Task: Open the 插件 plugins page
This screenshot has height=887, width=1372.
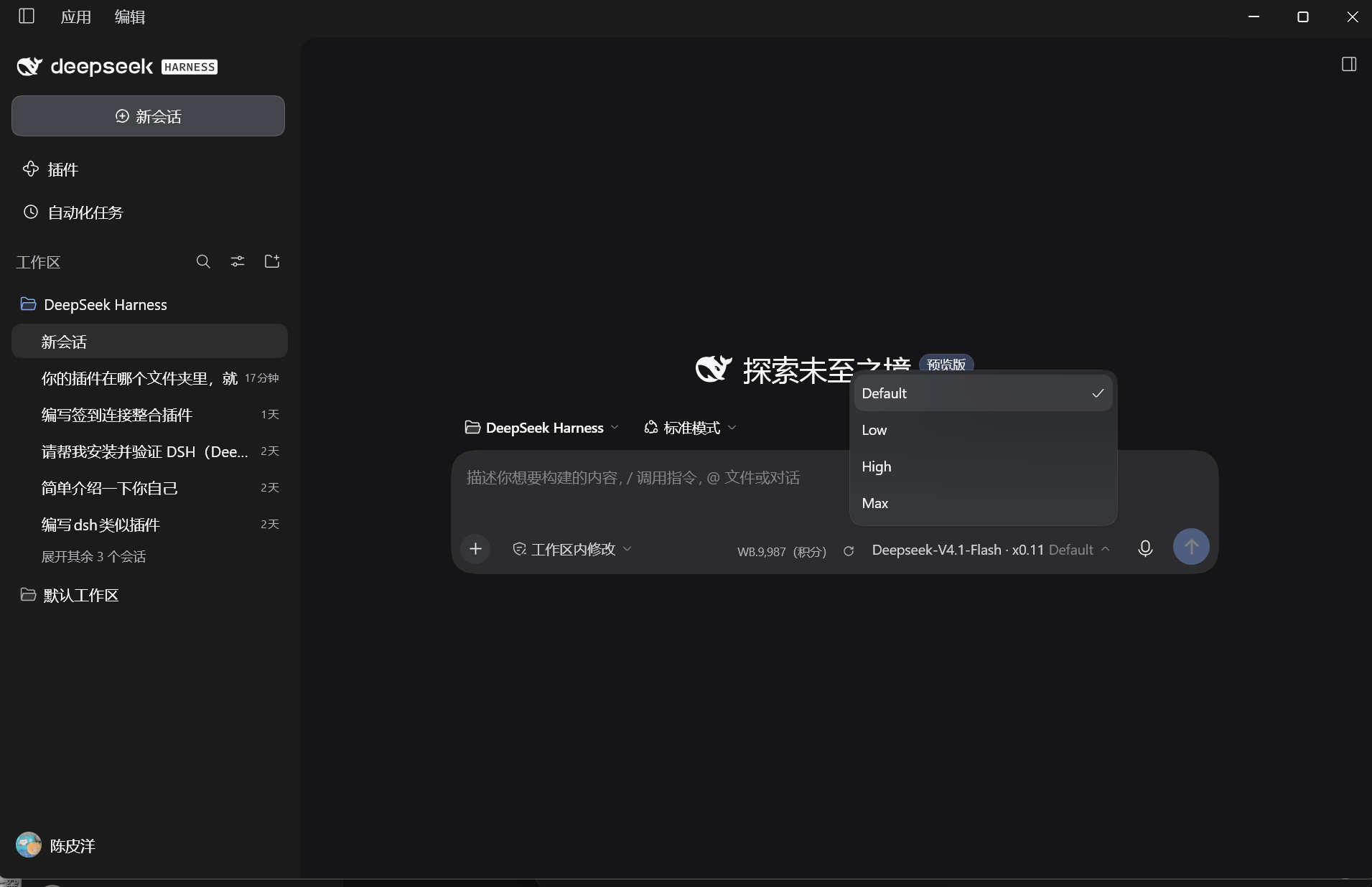Action: point(50,169)
